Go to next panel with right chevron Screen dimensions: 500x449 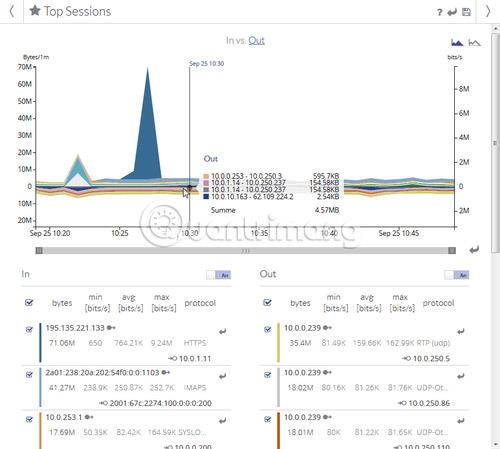pos(488,11)
